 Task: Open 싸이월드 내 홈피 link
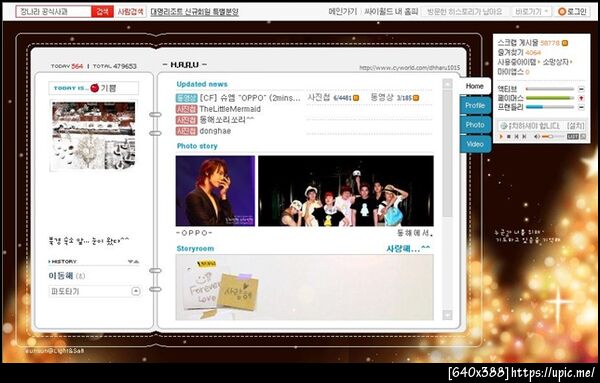click(391, 12)
